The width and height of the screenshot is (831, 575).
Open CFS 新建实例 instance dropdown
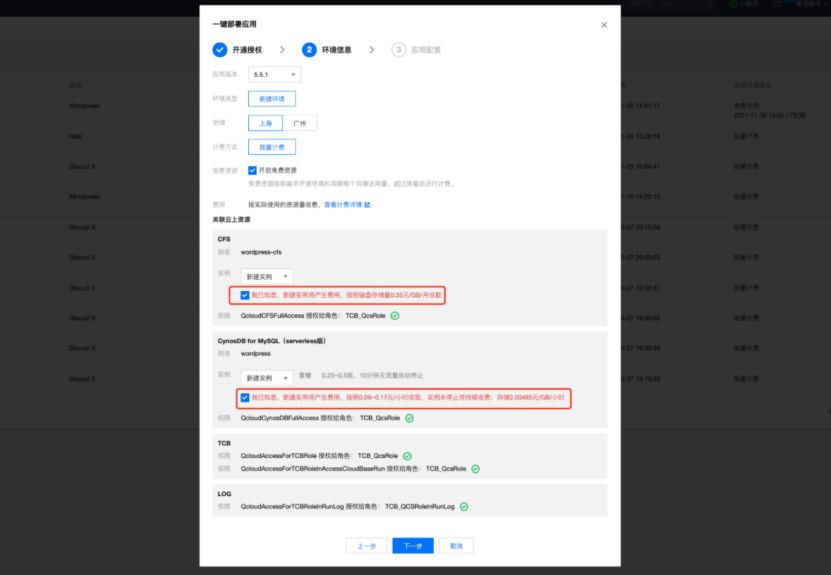point(267,277)
